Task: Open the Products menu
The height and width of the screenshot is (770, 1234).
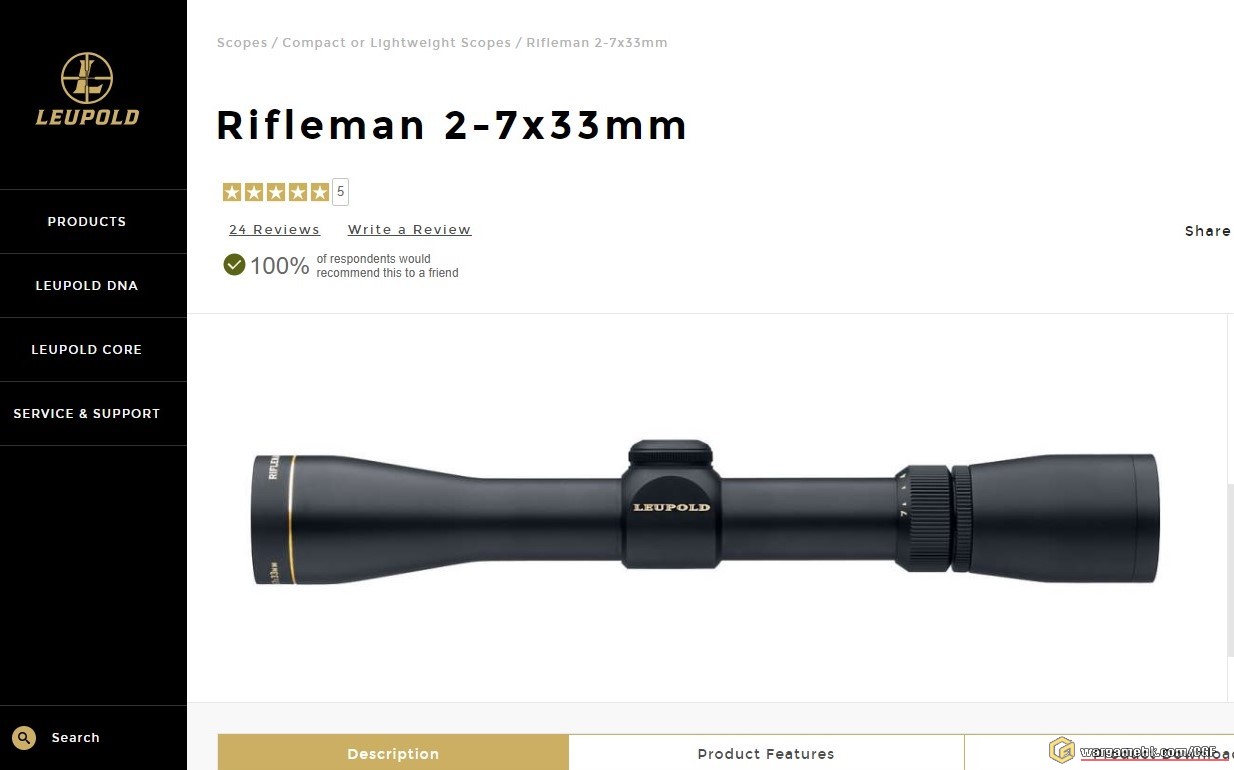Action: point(87,222)
